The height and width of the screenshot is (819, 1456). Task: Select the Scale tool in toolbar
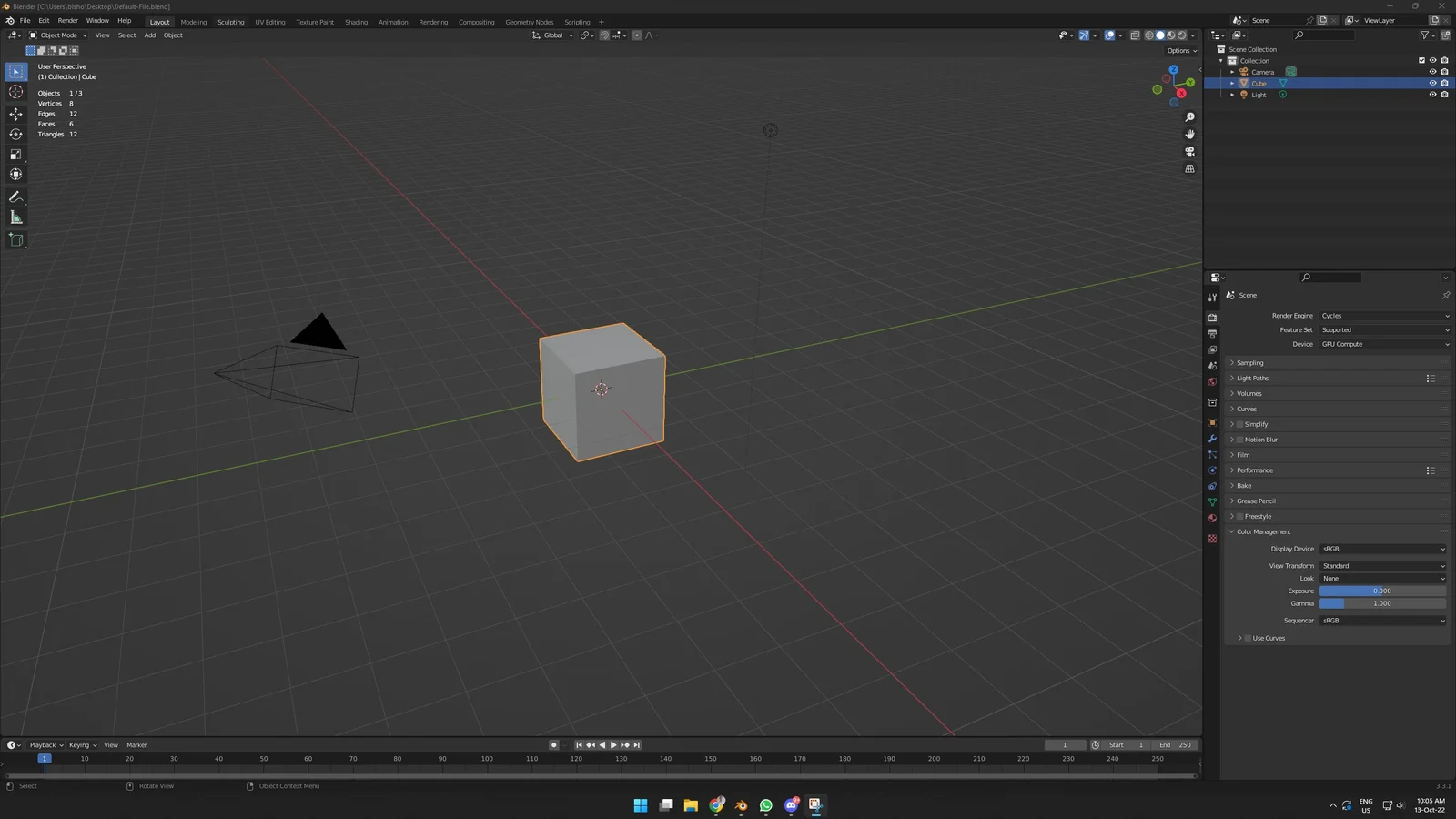tap(15, 154)
